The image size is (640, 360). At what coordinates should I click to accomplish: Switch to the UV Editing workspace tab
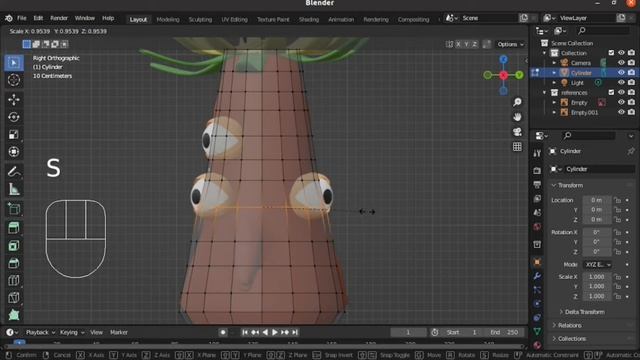pyautogui.click(x=234, y=19)
